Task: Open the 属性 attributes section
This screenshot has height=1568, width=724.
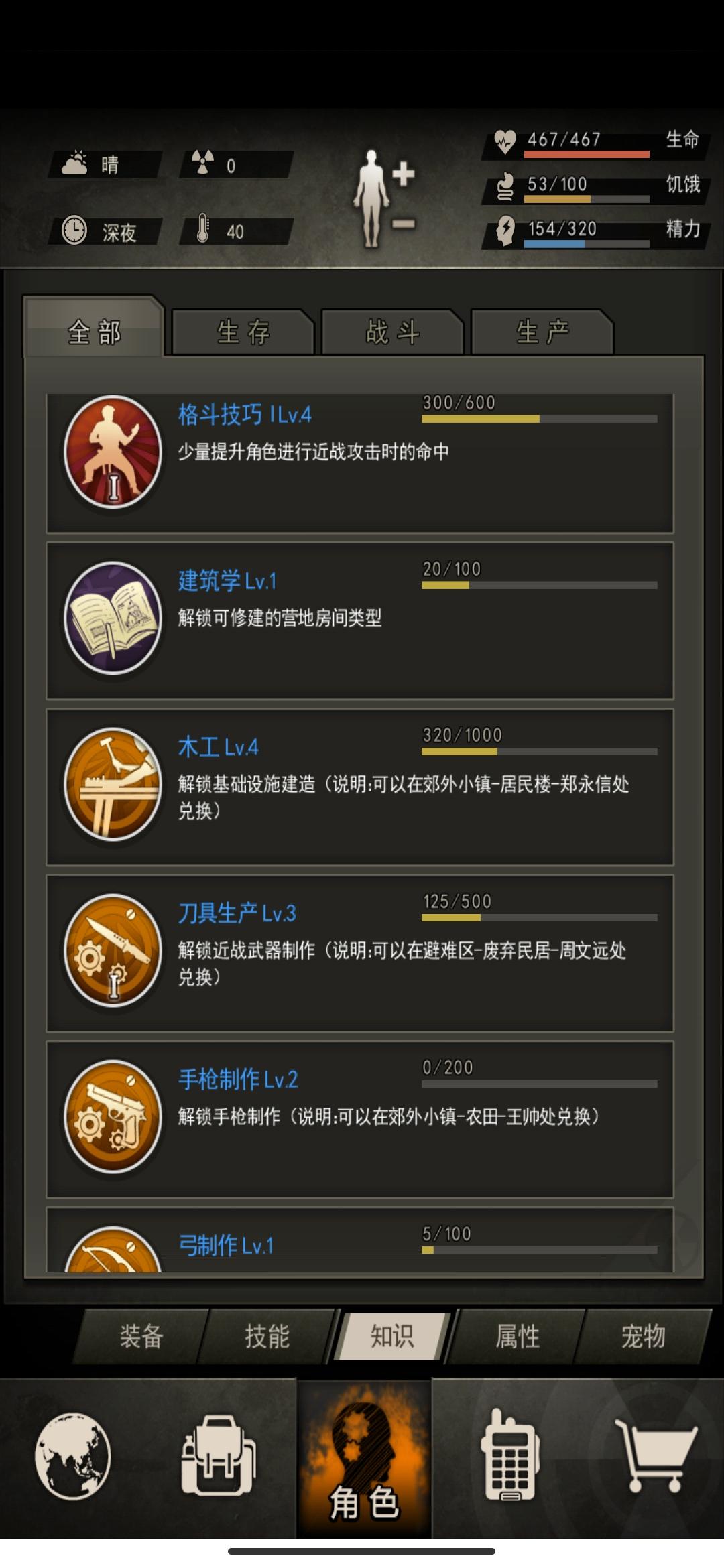Action: point(518,1336)
